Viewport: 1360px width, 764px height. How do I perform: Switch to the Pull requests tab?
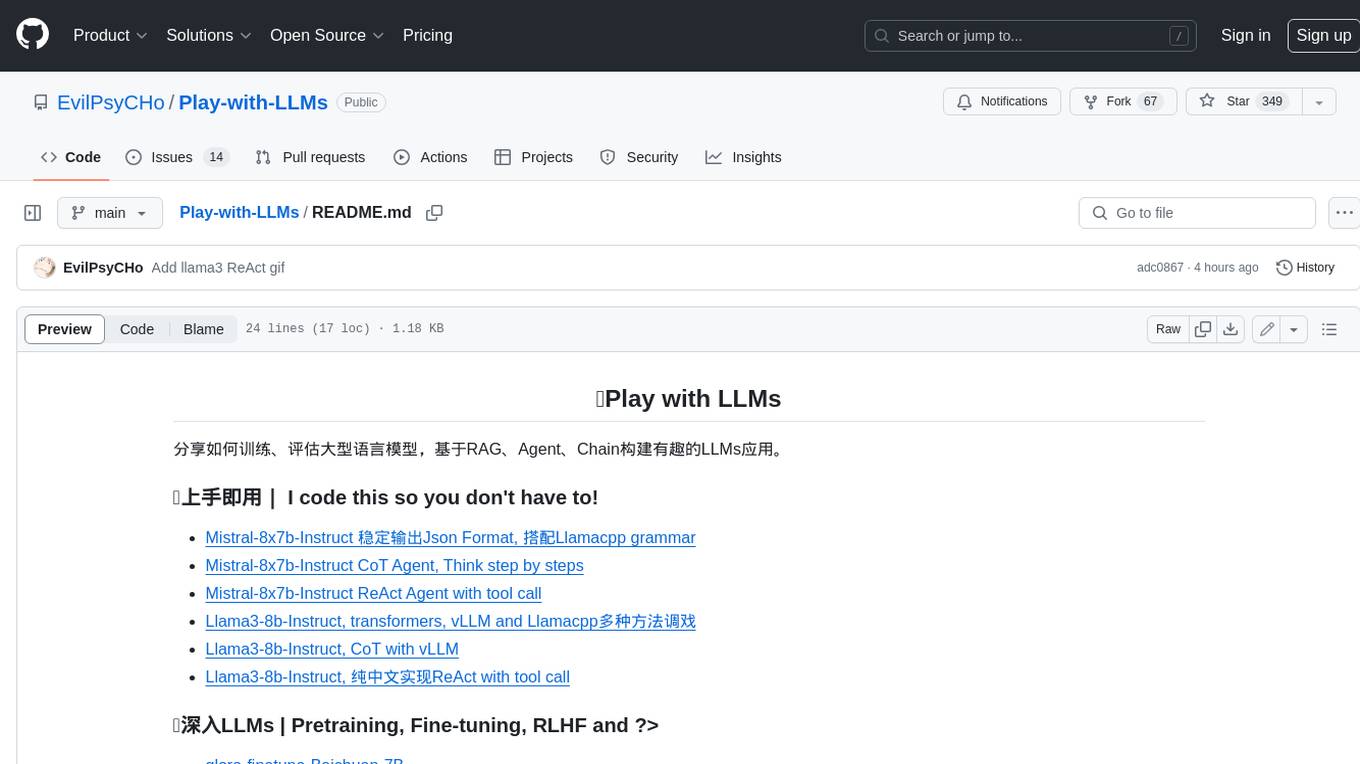point(310,157)
